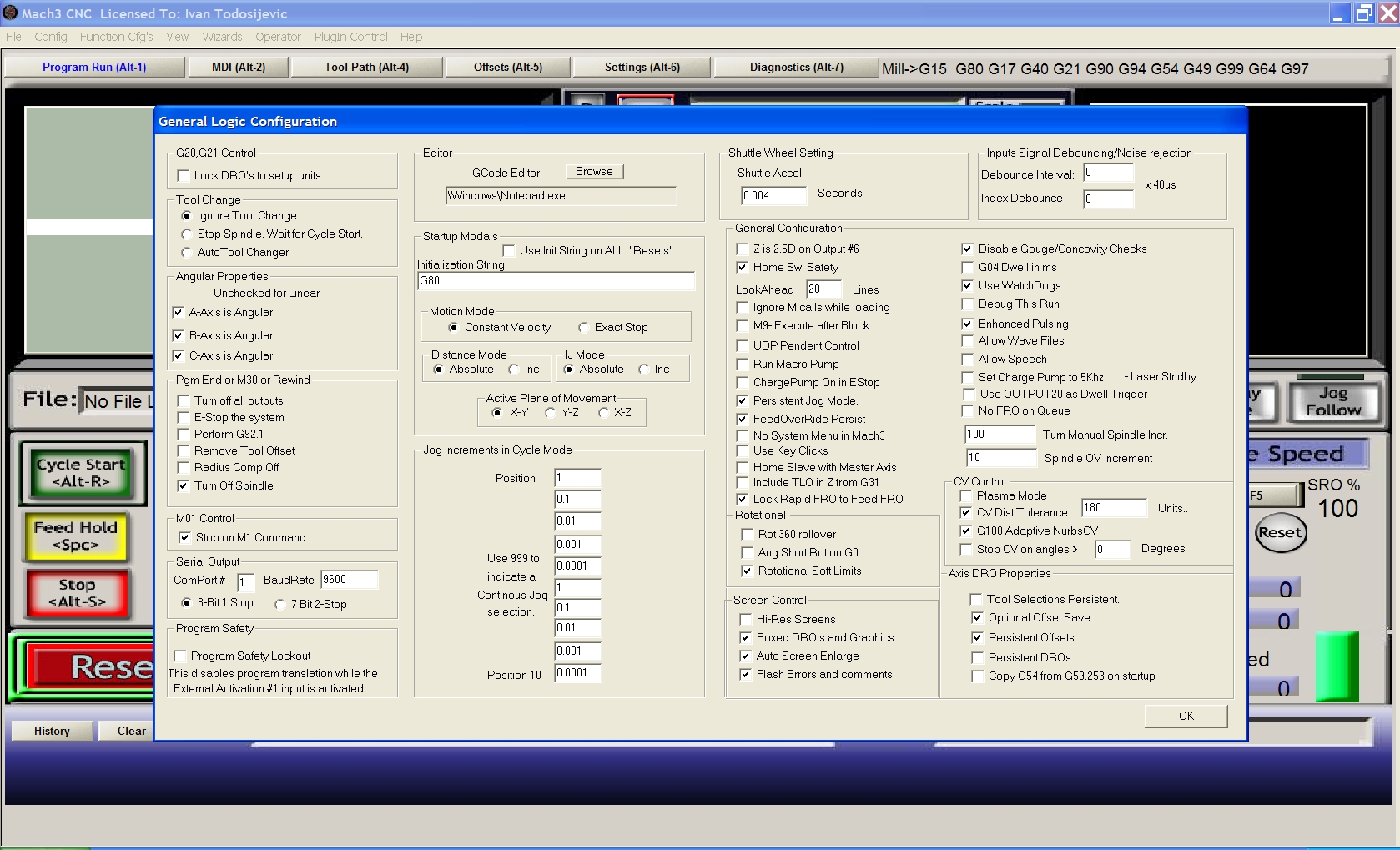This screenshot has height=850, width=1400.
Task: Click the round Reset button under SRO %
Action: pyautogui.click(x=1280, y=533)
